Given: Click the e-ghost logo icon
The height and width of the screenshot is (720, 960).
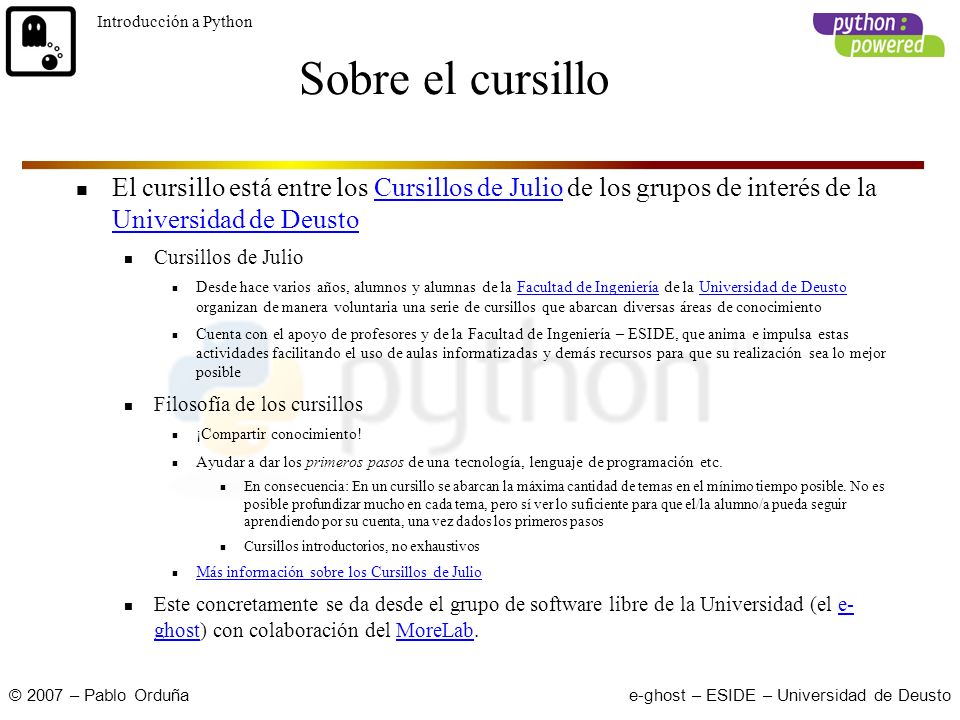Looking at the screenshot, I should coord(41,41).
